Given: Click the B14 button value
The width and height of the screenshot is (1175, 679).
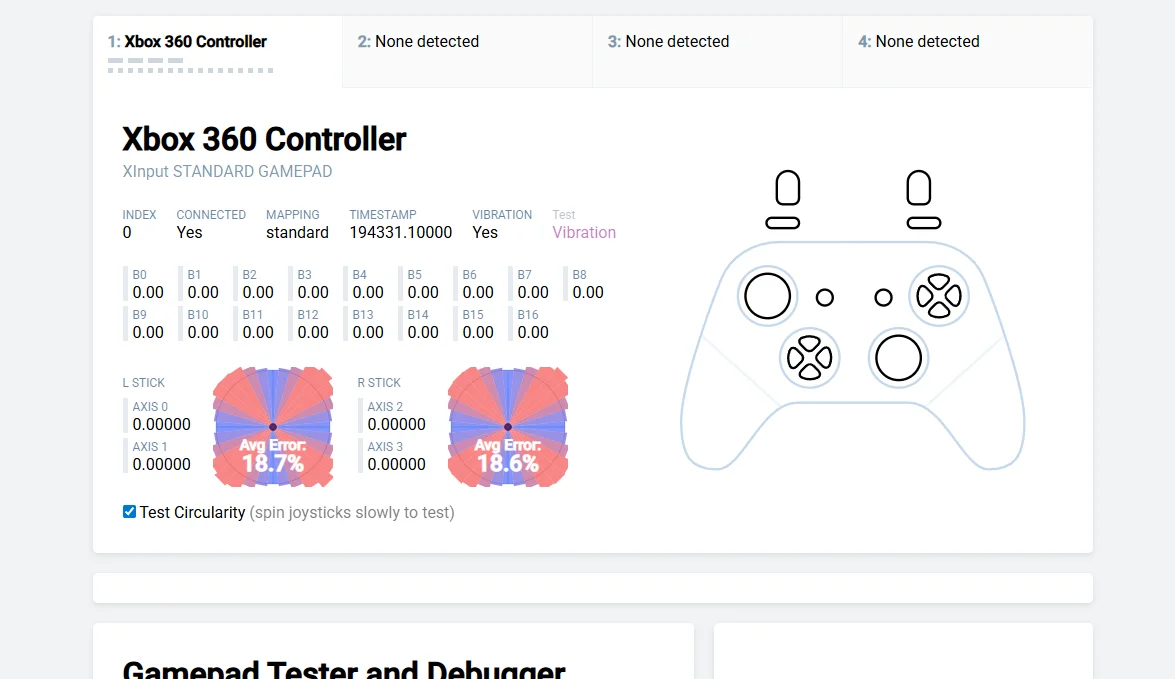Looking at the screenshot, I should (x=423, y=332).
